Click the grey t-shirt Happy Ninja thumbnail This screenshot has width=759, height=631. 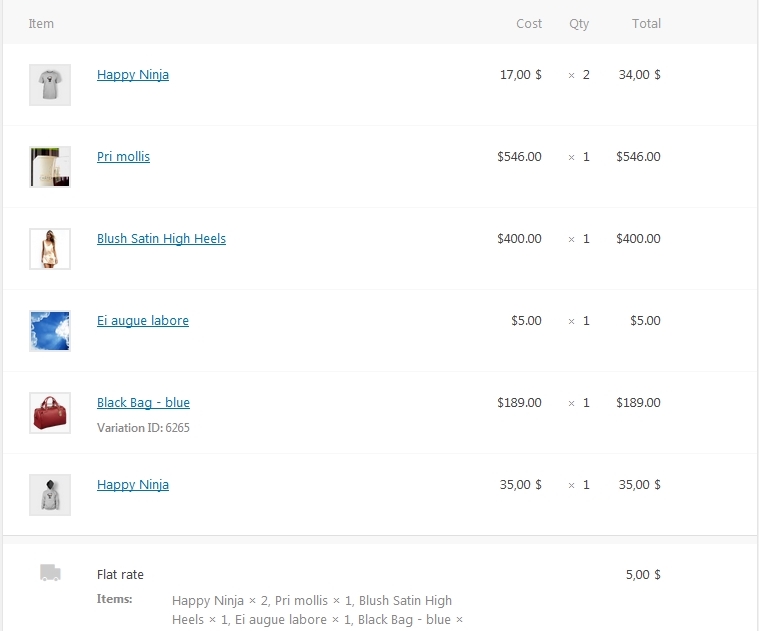coord(50,85)
